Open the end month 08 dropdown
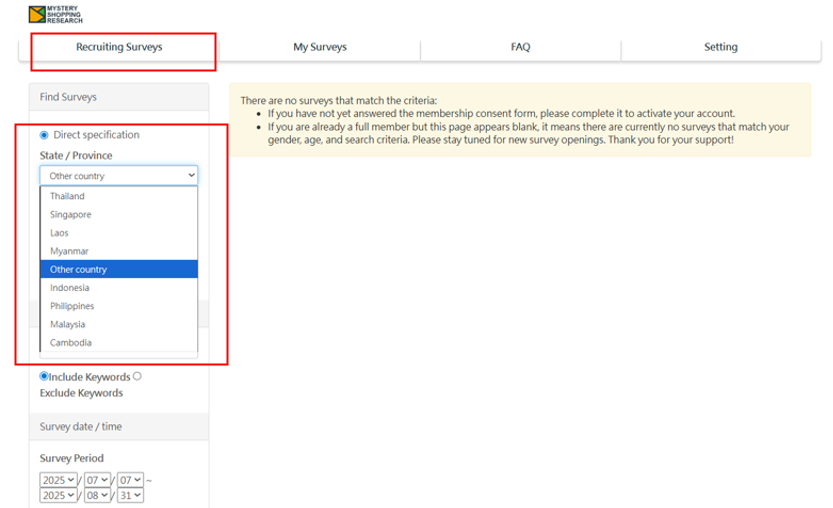Viewport: 833px width, 508px height. tap(97, 495)
